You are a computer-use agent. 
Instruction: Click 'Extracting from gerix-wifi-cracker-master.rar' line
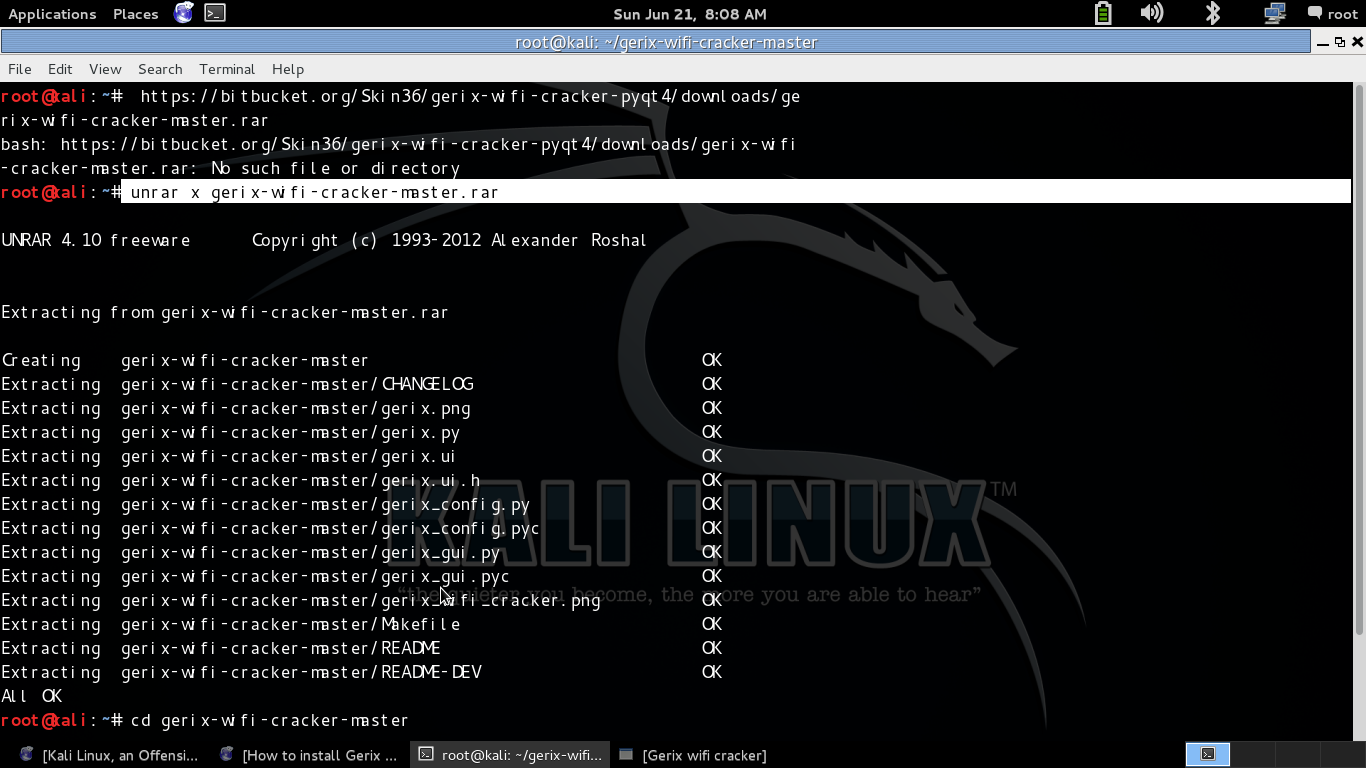click(225, 312)
